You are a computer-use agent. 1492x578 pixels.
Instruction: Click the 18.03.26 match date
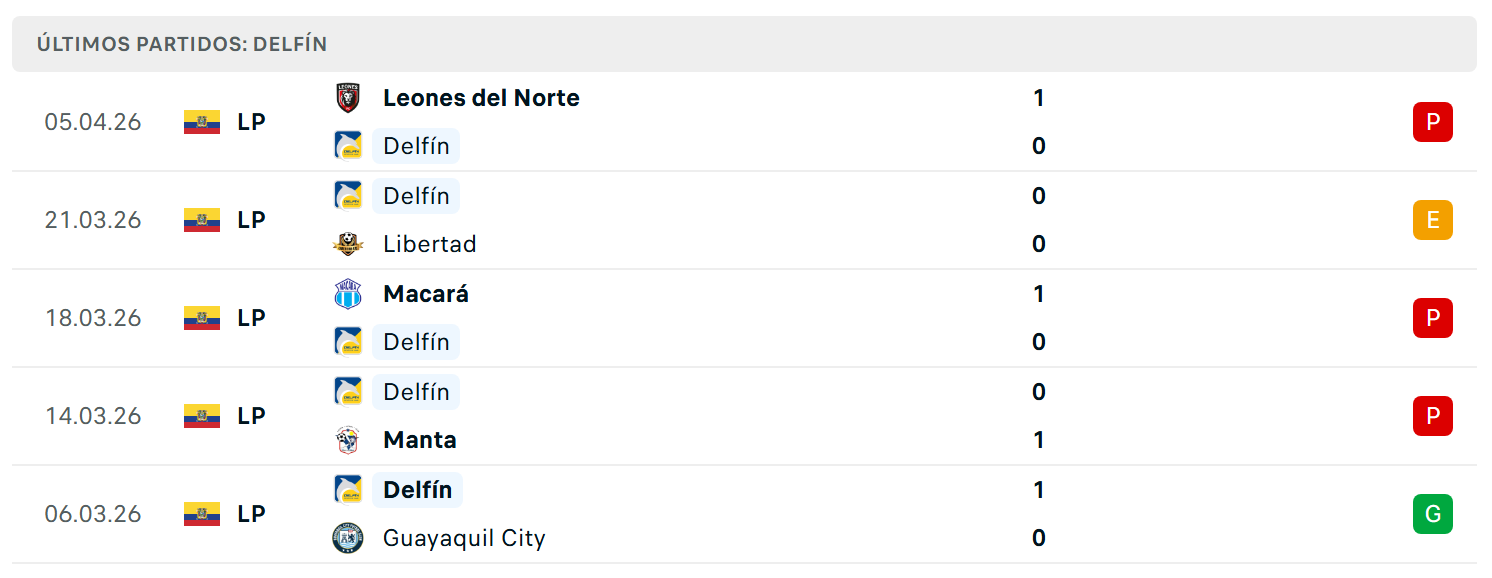point(93,318)
